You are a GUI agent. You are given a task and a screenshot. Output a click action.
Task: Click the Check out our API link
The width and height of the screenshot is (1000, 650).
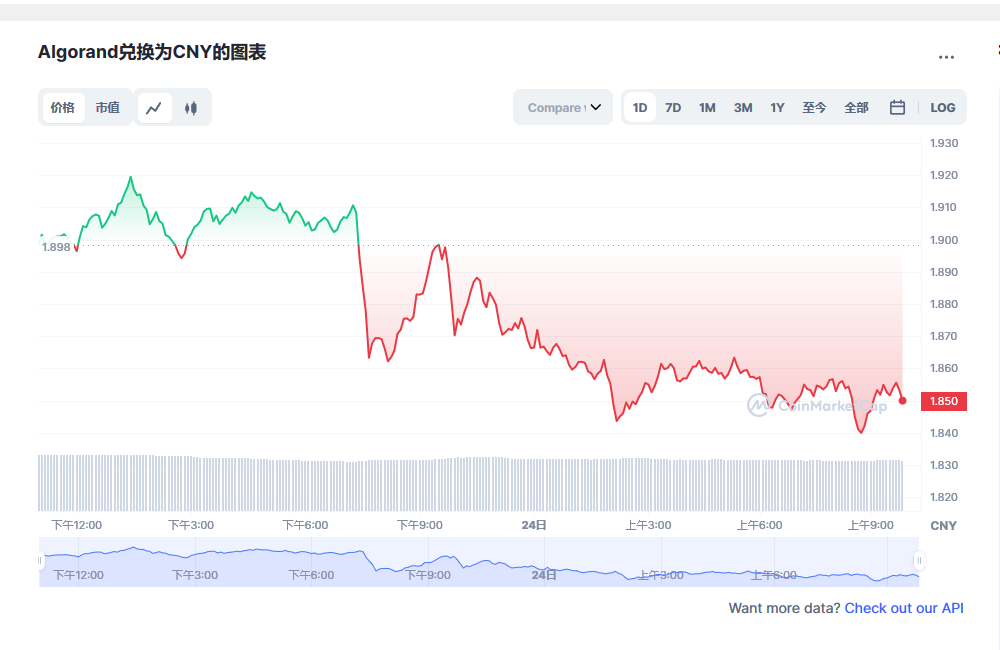pyautogui.click(x=904, y=608)
